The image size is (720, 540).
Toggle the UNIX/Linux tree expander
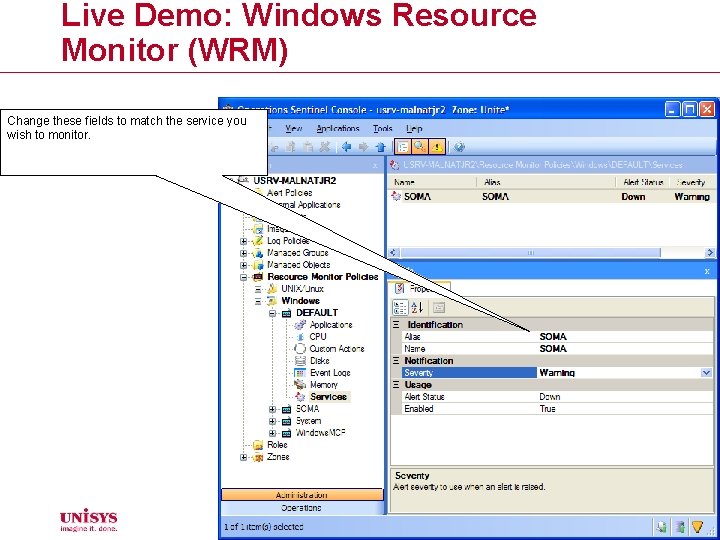pos(258,289)
